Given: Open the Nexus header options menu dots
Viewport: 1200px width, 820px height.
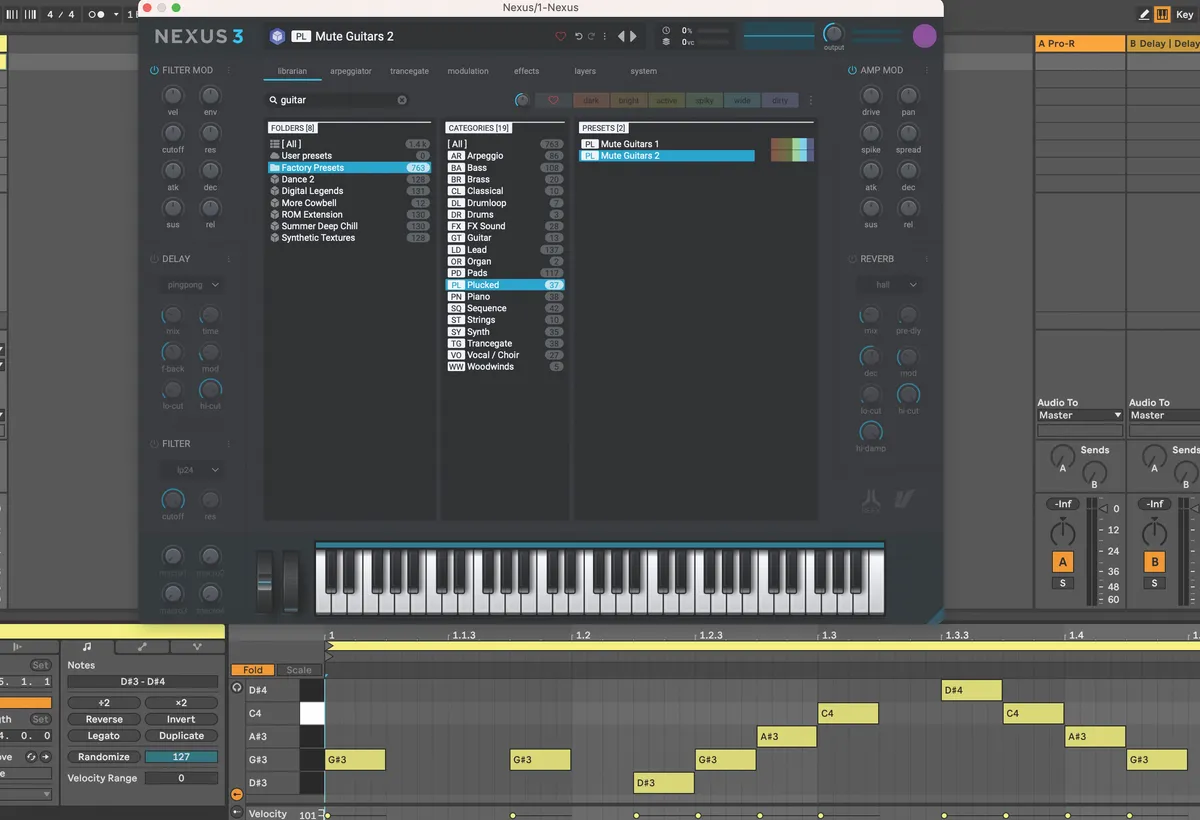Looking at the screenshot, I should pos(604,37).
